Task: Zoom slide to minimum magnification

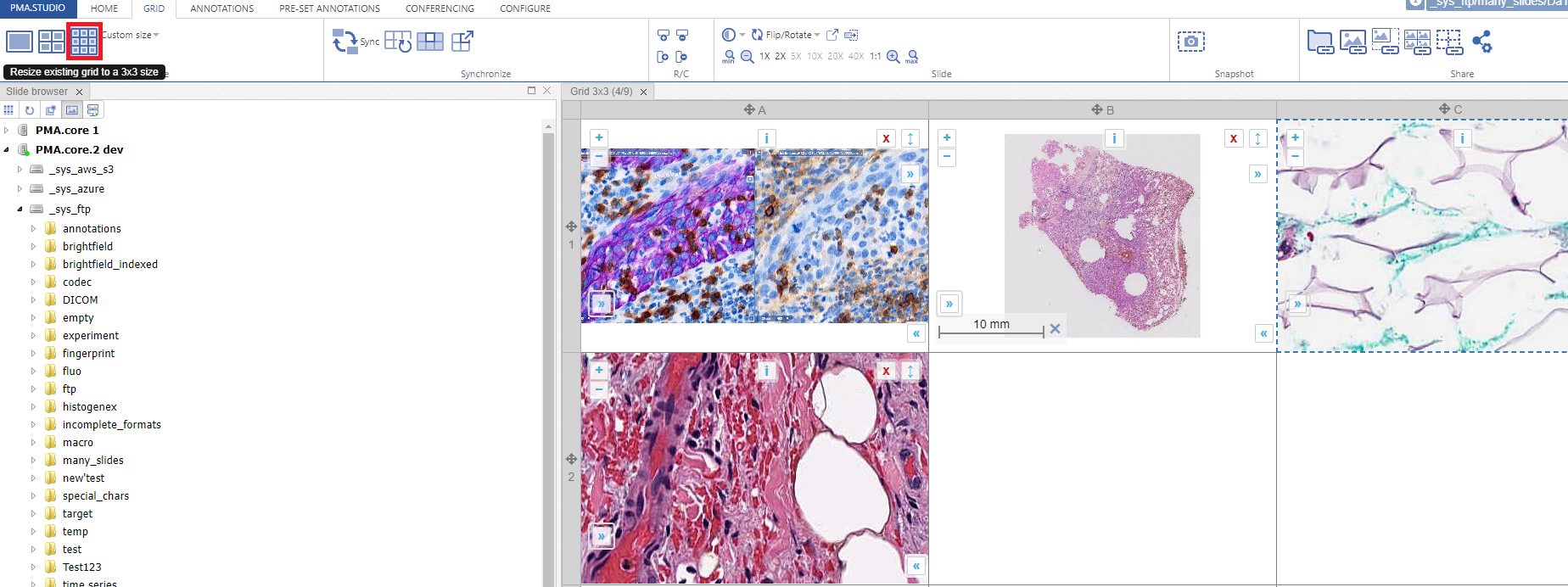Action: (x=729, y=57)
